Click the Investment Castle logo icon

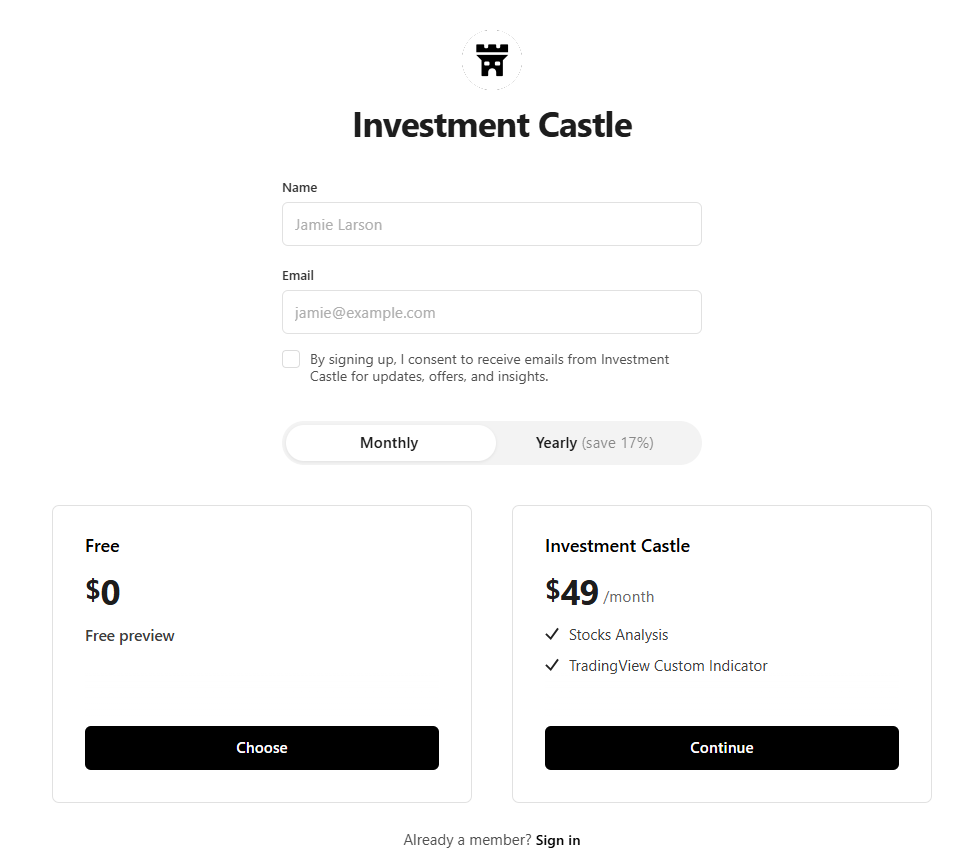[492, 60]
